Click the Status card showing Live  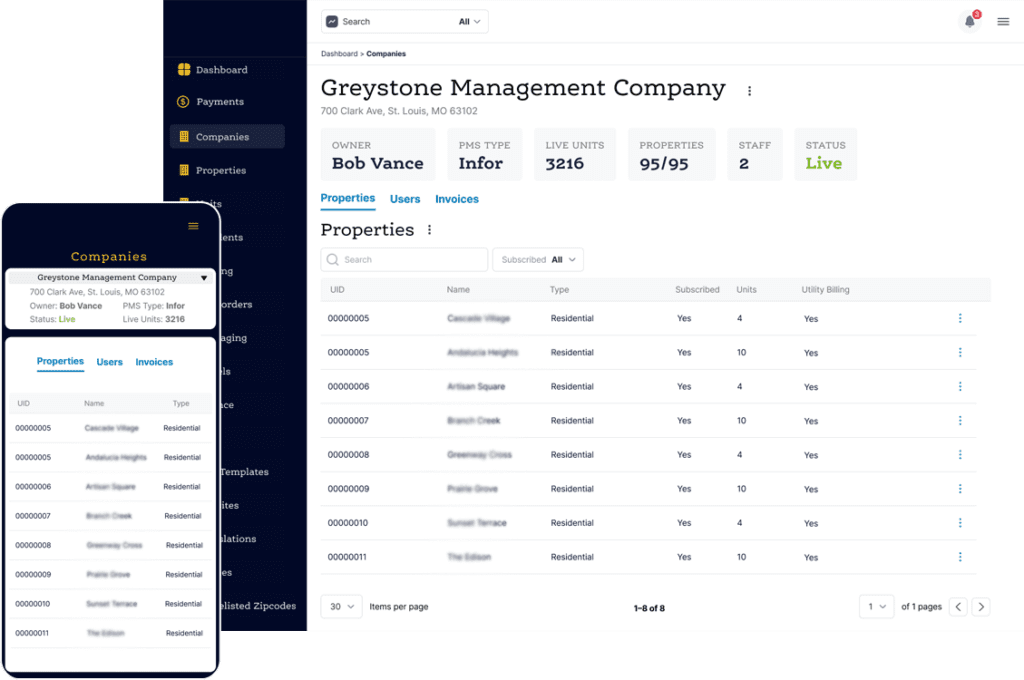point(825,155)
